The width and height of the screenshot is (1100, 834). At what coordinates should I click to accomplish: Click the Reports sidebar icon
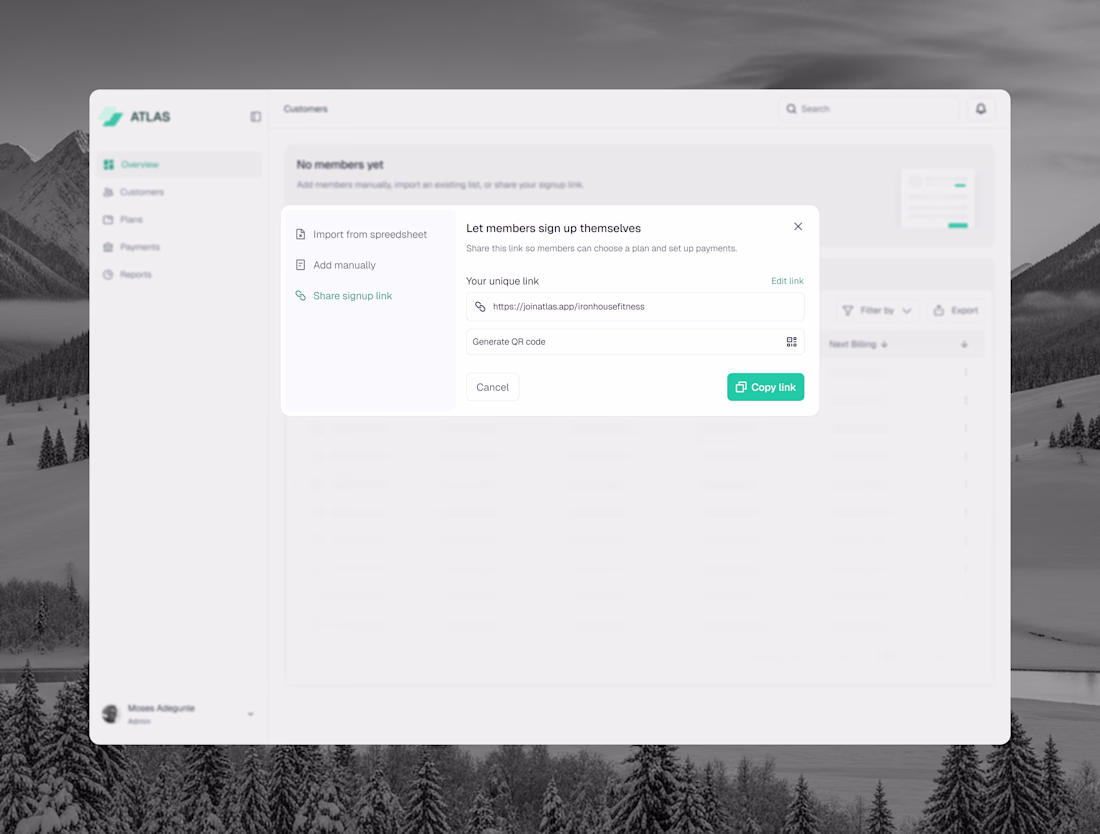(x=108, y=274)
